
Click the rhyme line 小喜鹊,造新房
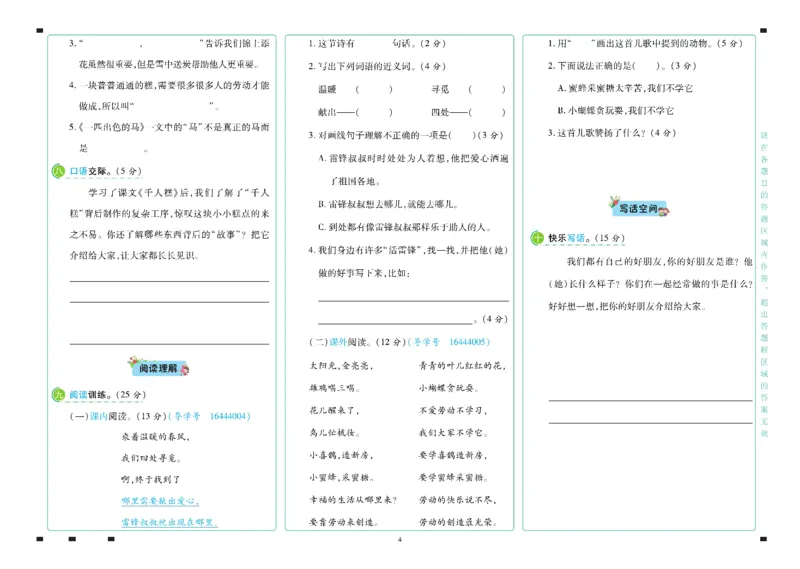click(341, 455)
